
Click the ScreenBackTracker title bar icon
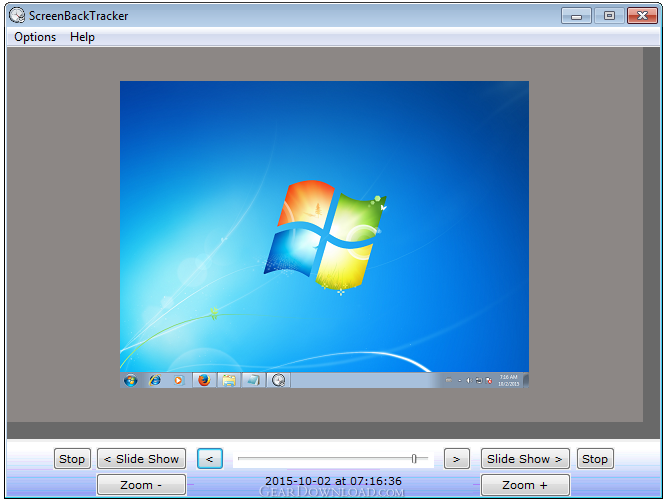tap(17, 15)
